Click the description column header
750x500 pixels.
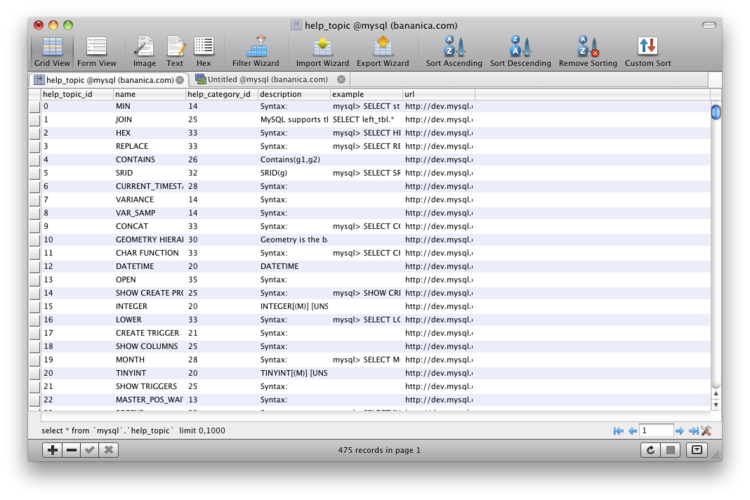[294, 94]
